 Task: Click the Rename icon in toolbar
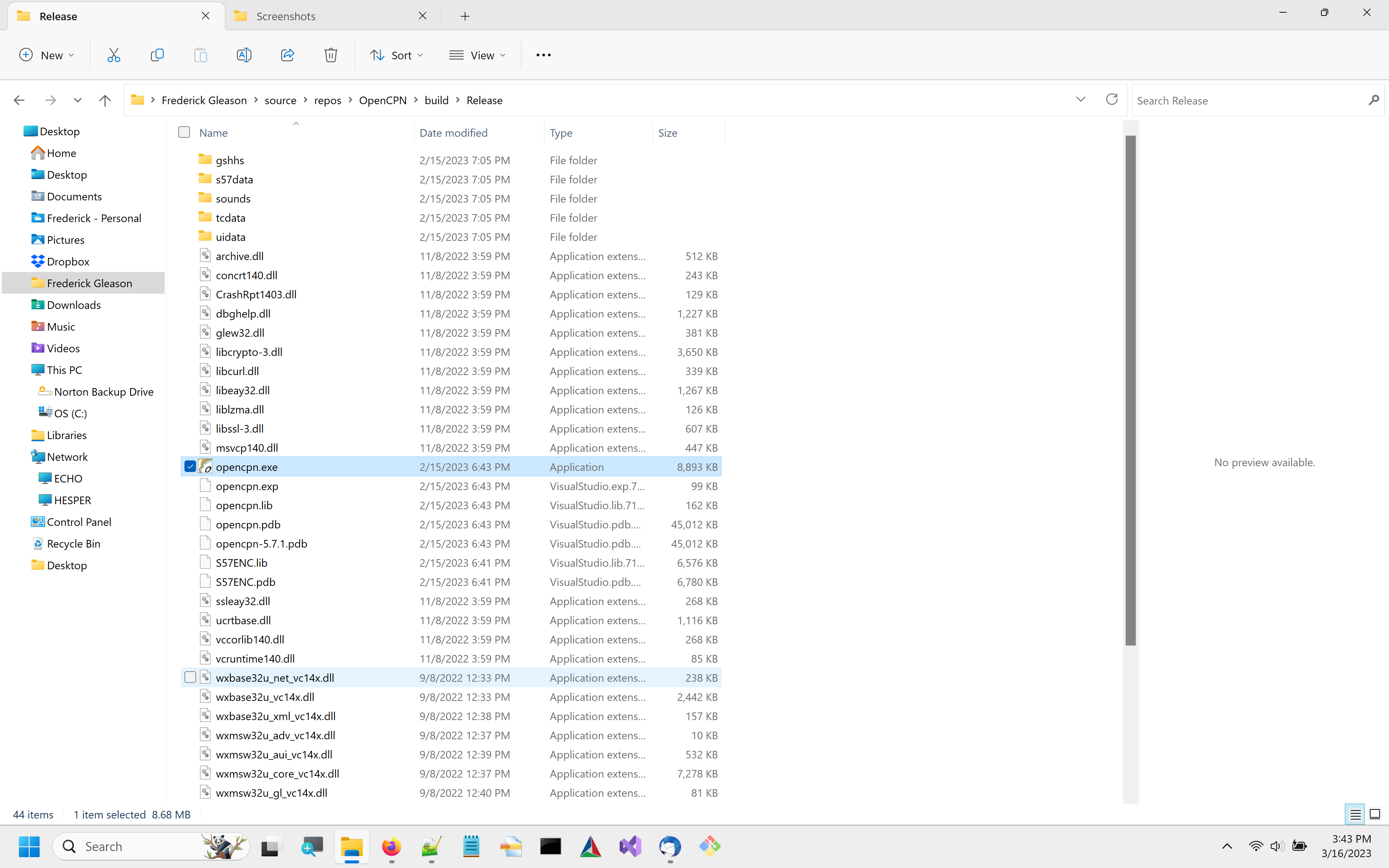click(244, 55)
